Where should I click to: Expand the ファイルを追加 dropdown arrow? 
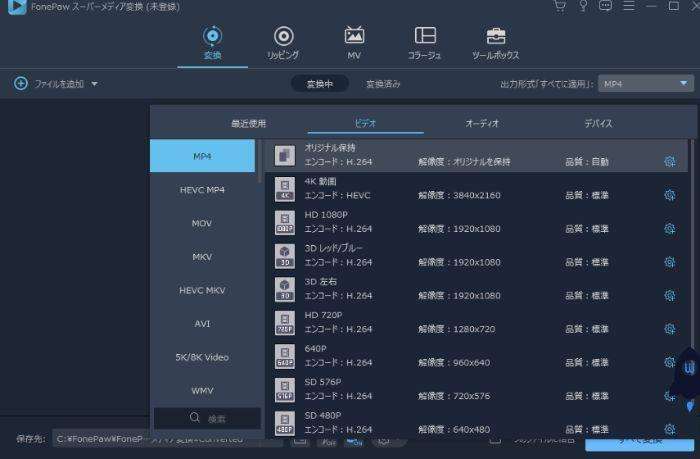(x=94, y=83)
